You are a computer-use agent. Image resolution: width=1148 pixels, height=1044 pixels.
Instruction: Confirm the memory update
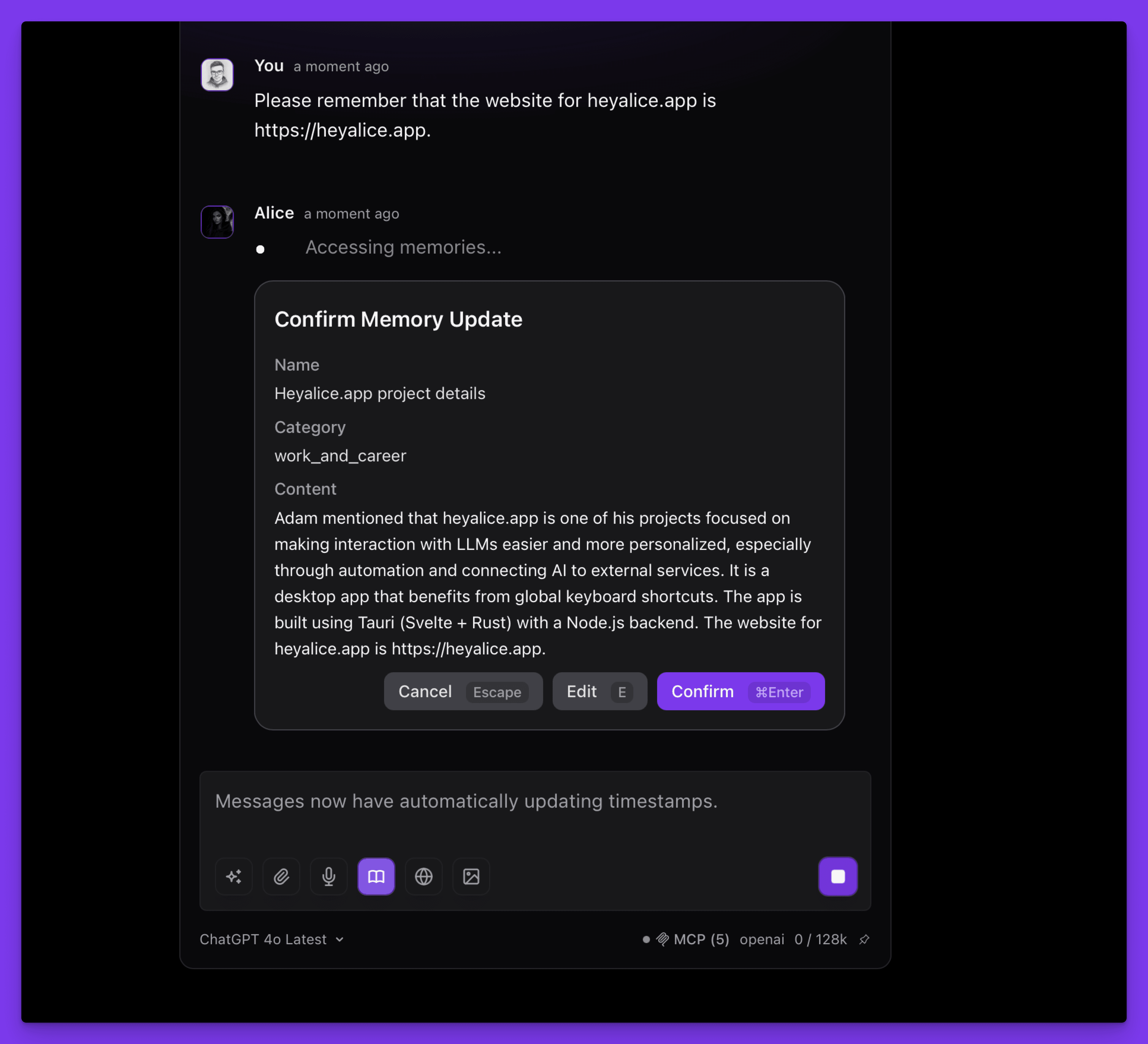coord(741,692)
